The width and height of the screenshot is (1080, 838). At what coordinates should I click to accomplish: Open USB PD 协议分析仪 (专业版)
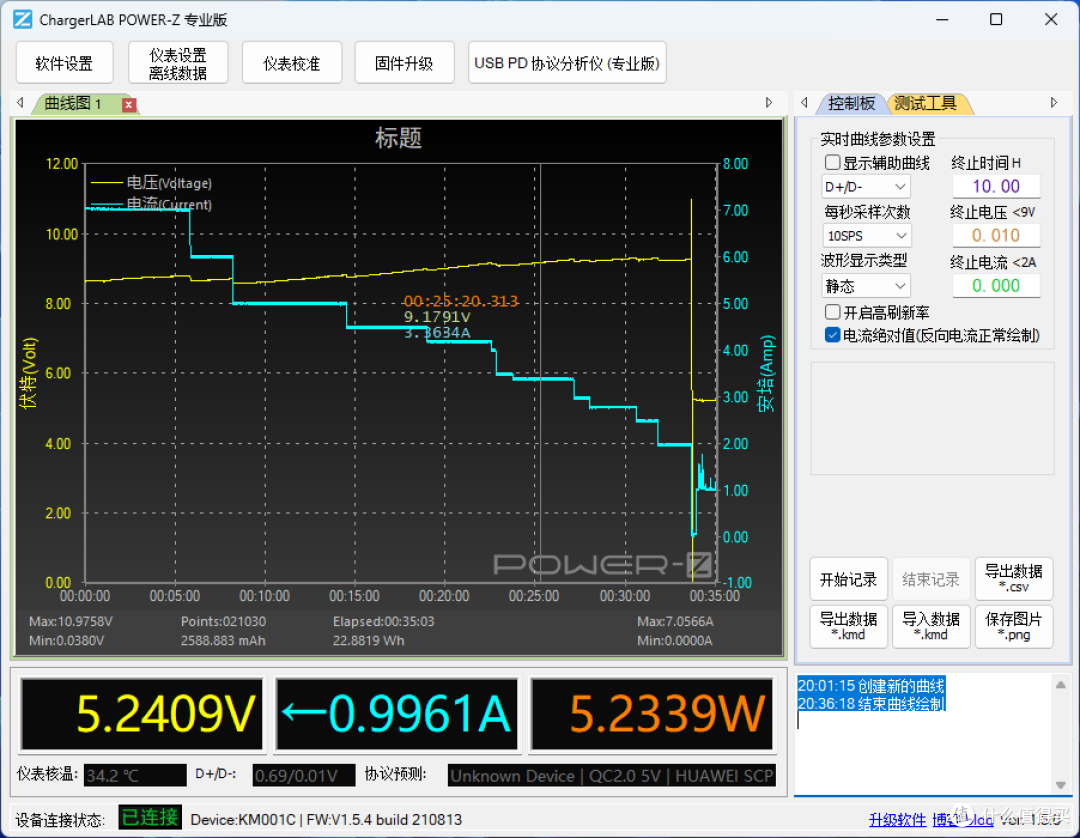point(567,63)
